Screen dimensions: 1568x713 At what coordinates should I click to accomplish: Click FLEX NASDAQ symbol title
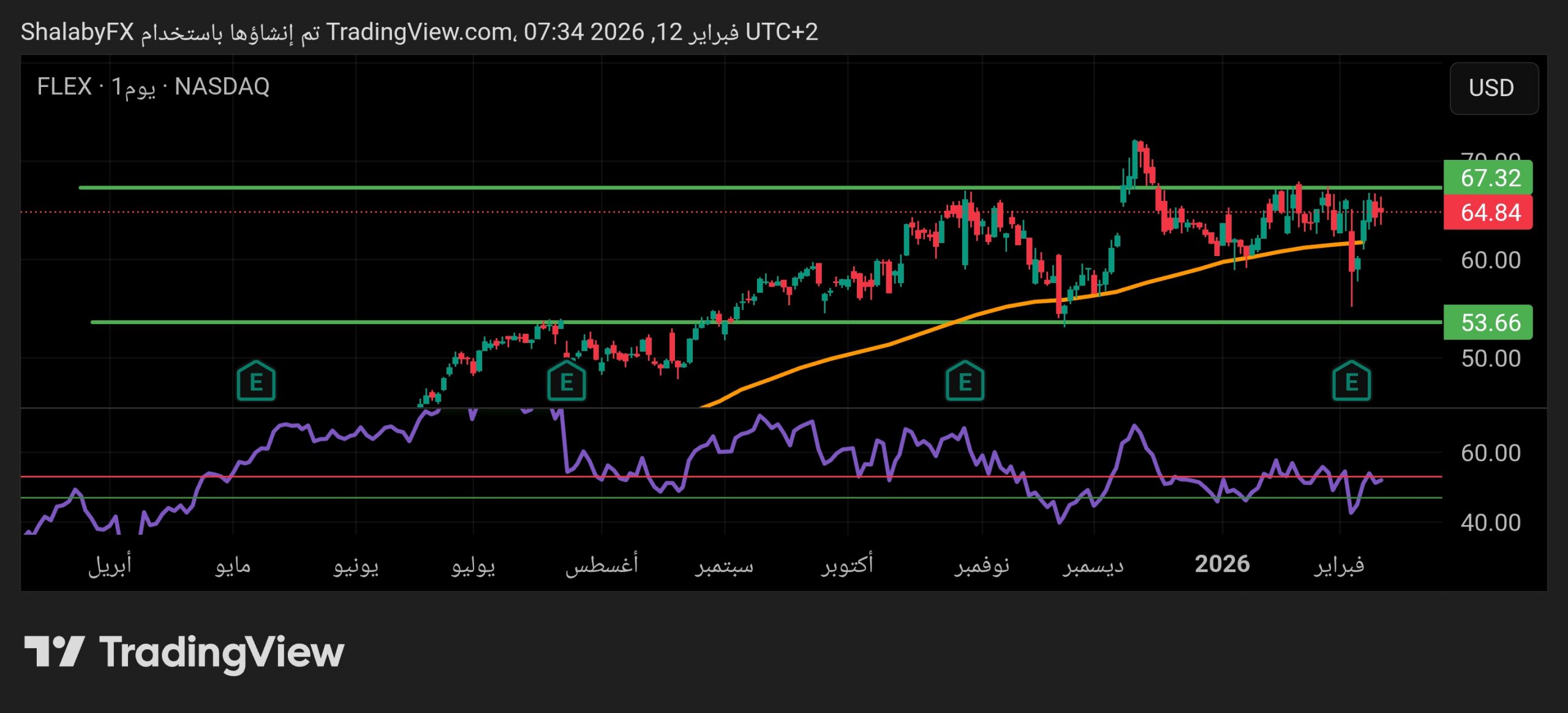point(153,87)
